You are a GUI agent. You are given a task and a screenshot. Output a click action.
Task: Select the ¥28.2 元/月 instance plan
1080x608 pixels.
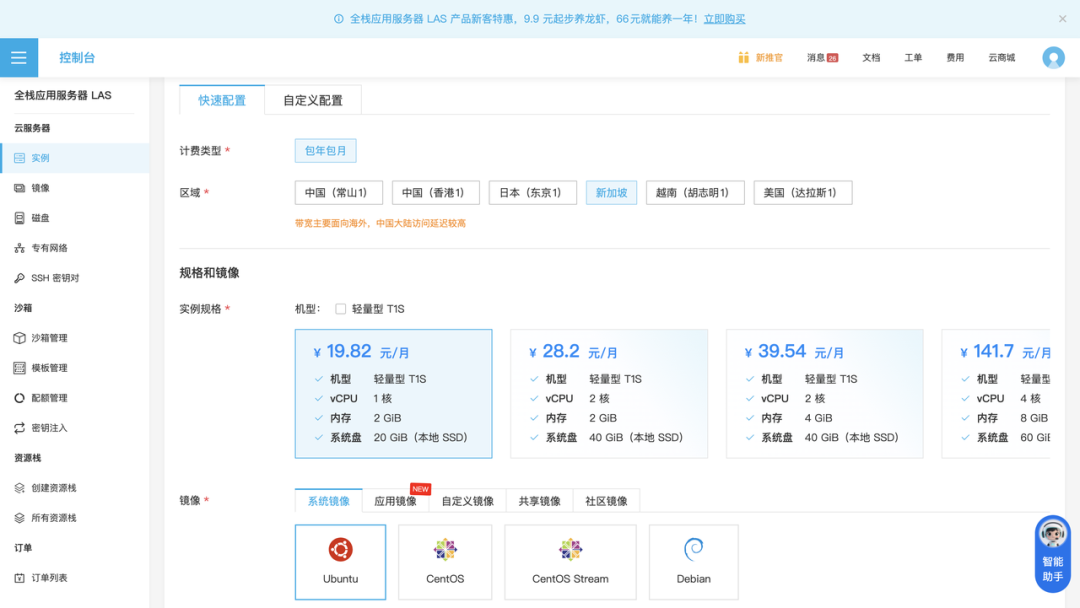point(609,394)
